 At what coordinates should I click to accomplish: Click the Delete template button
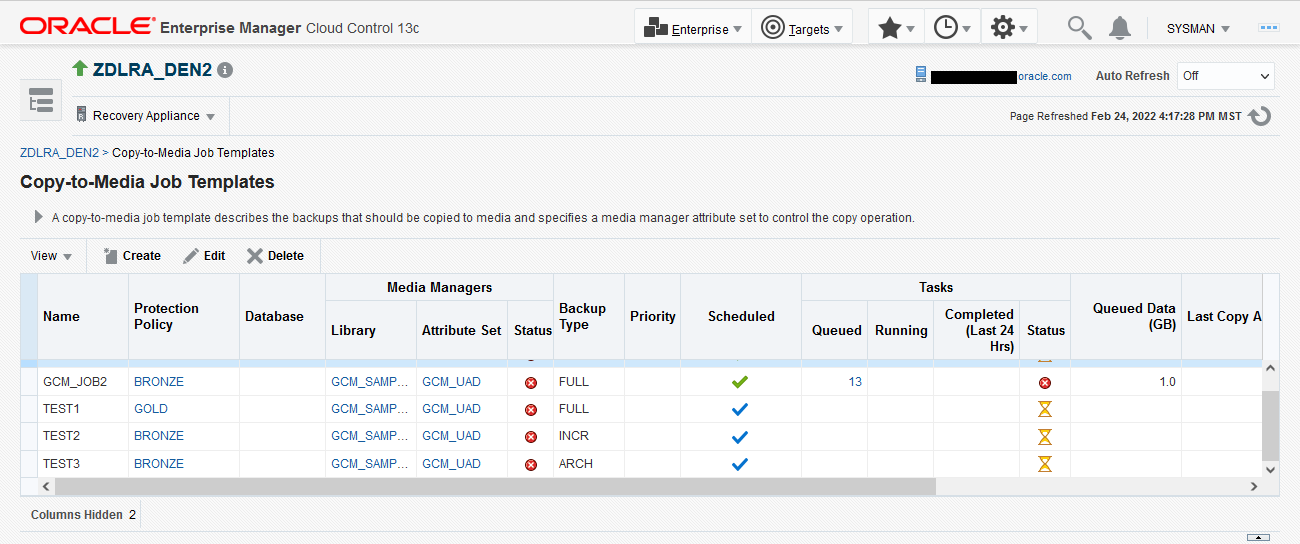[276, 256]
